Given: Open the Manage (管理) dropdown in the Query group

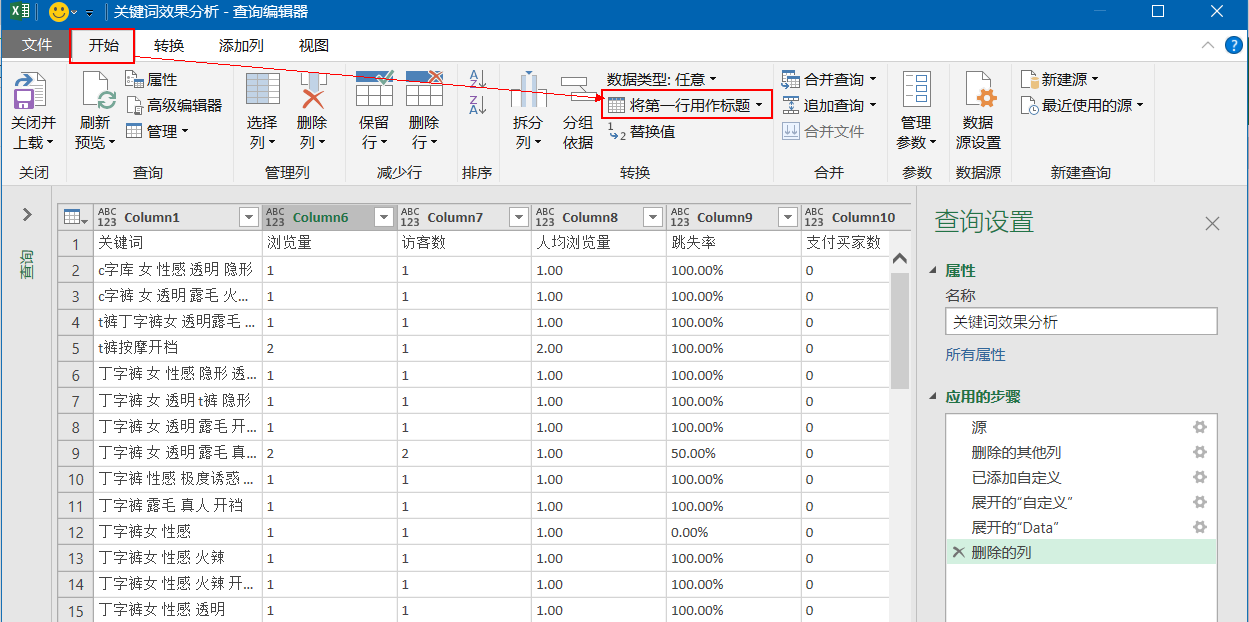Looking at the screenshot, I should pyautogui.click(x=157, y=131).
